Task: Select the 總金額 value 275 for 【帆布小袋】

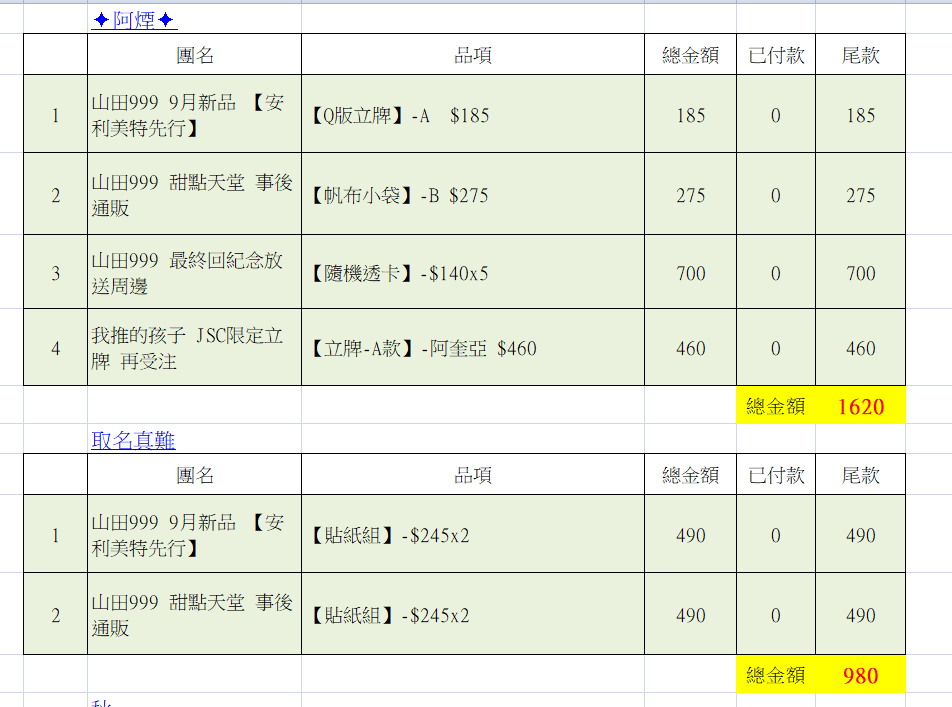Action: pyautogui.click(x=690, y=194)
